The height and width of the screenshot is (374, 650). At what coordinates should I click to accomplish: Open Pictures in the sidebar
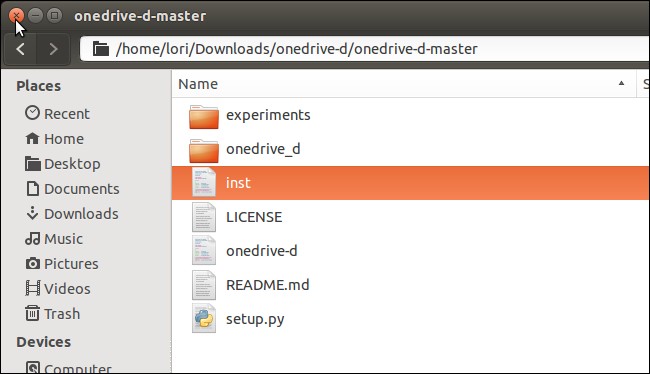pyautogui.click(x=62, y=264)
